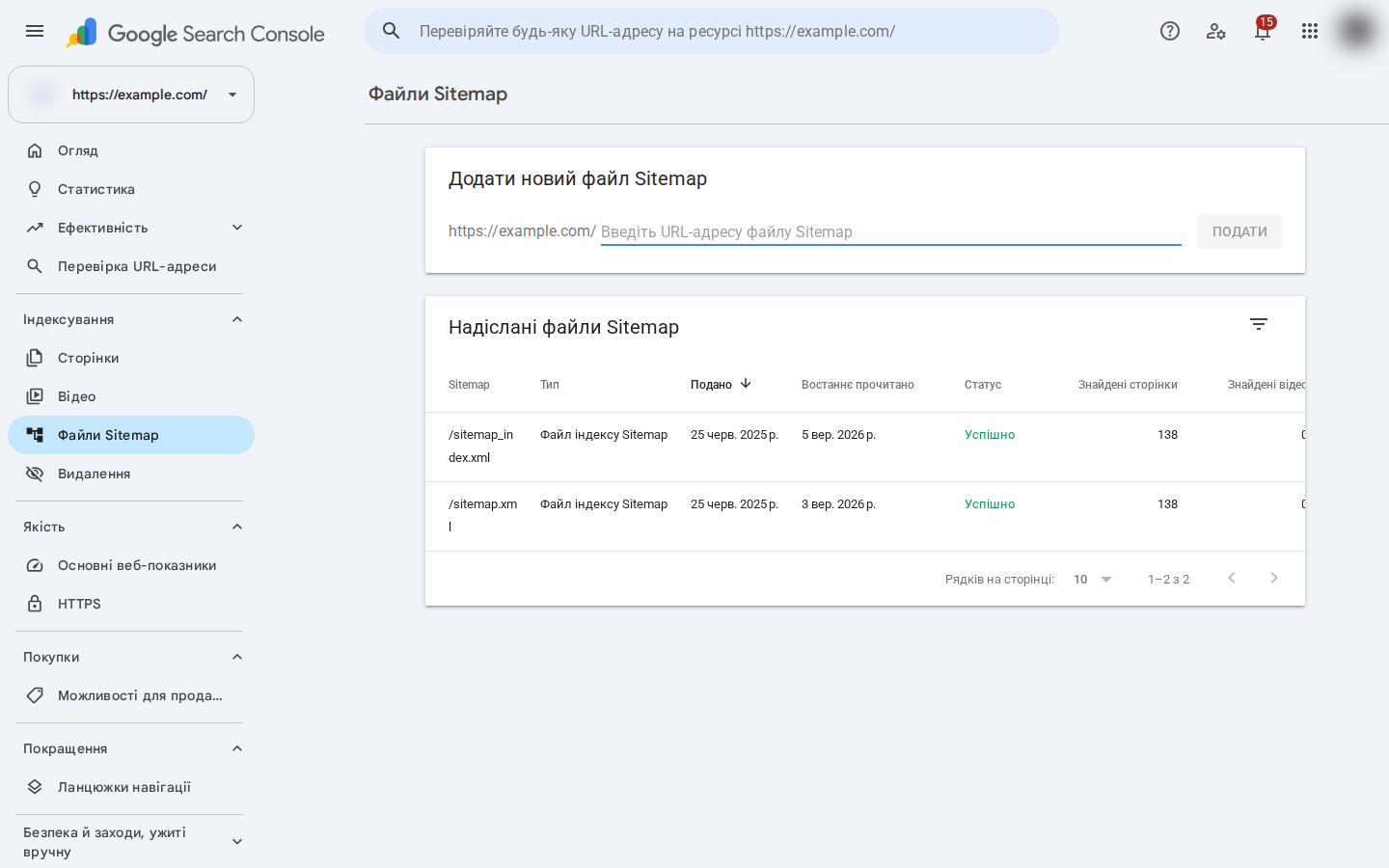Open Відео indexing report
1389x868 pixels.
pos(131,396)
